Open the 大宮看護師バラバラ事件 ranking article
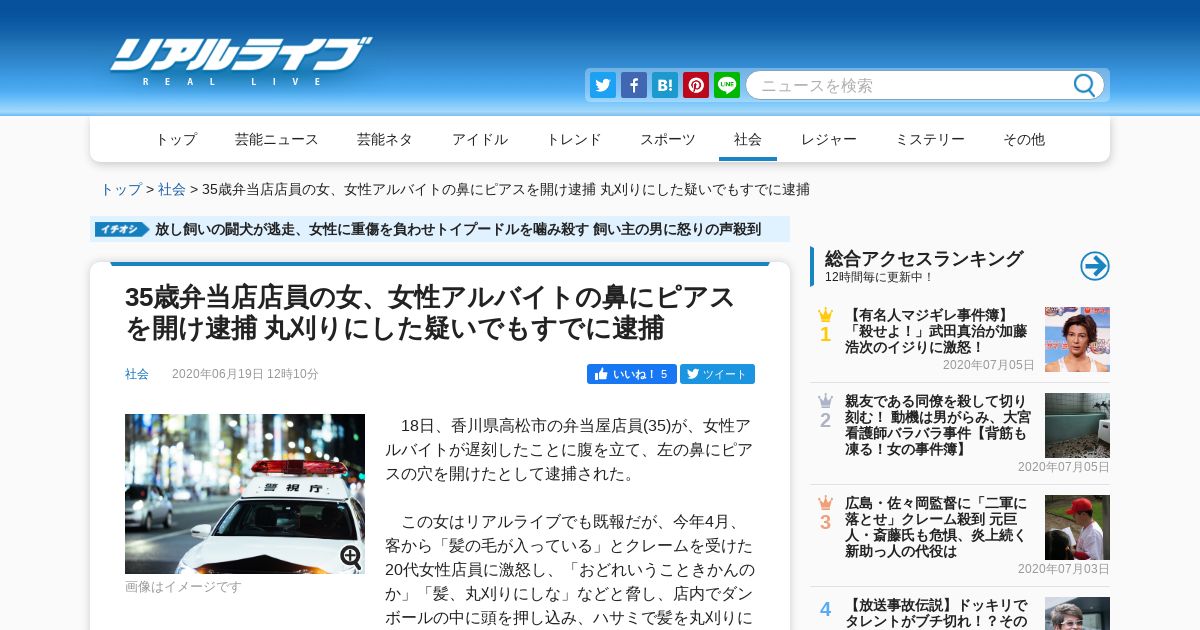 click(x=938, y=426)
